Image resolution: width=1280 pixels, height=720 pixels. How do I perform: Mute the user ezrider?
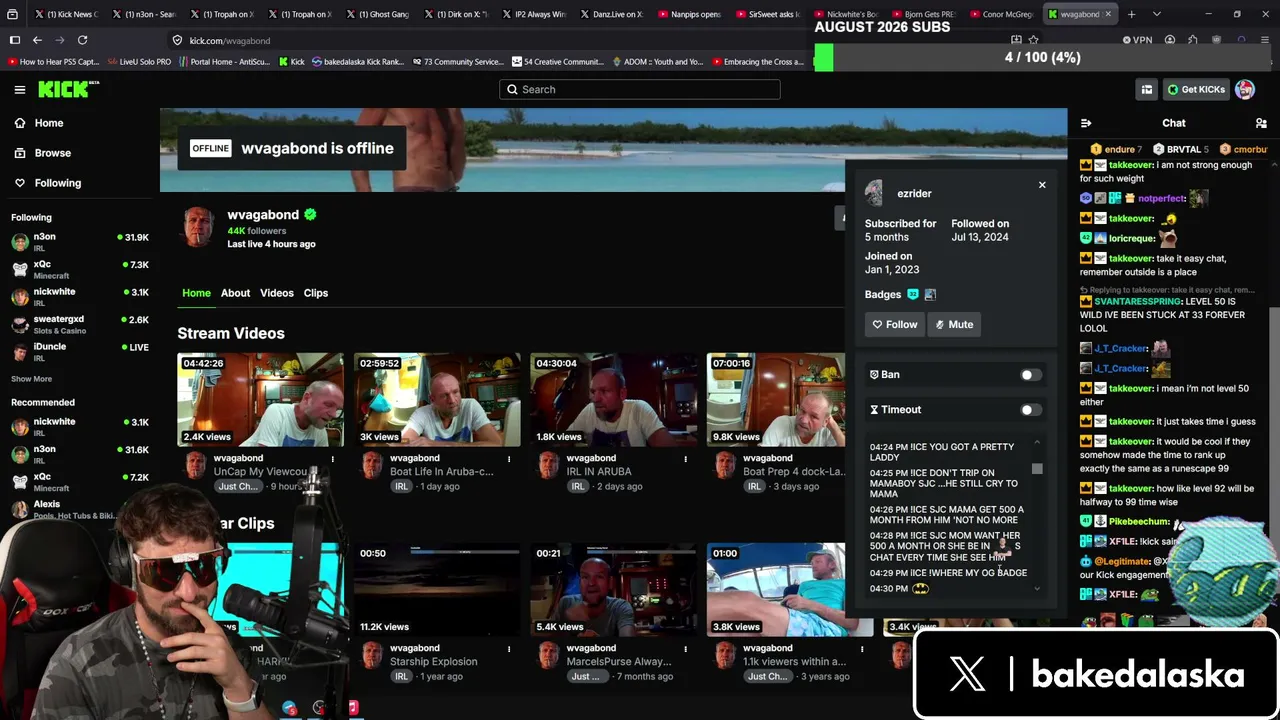(955, 324)
